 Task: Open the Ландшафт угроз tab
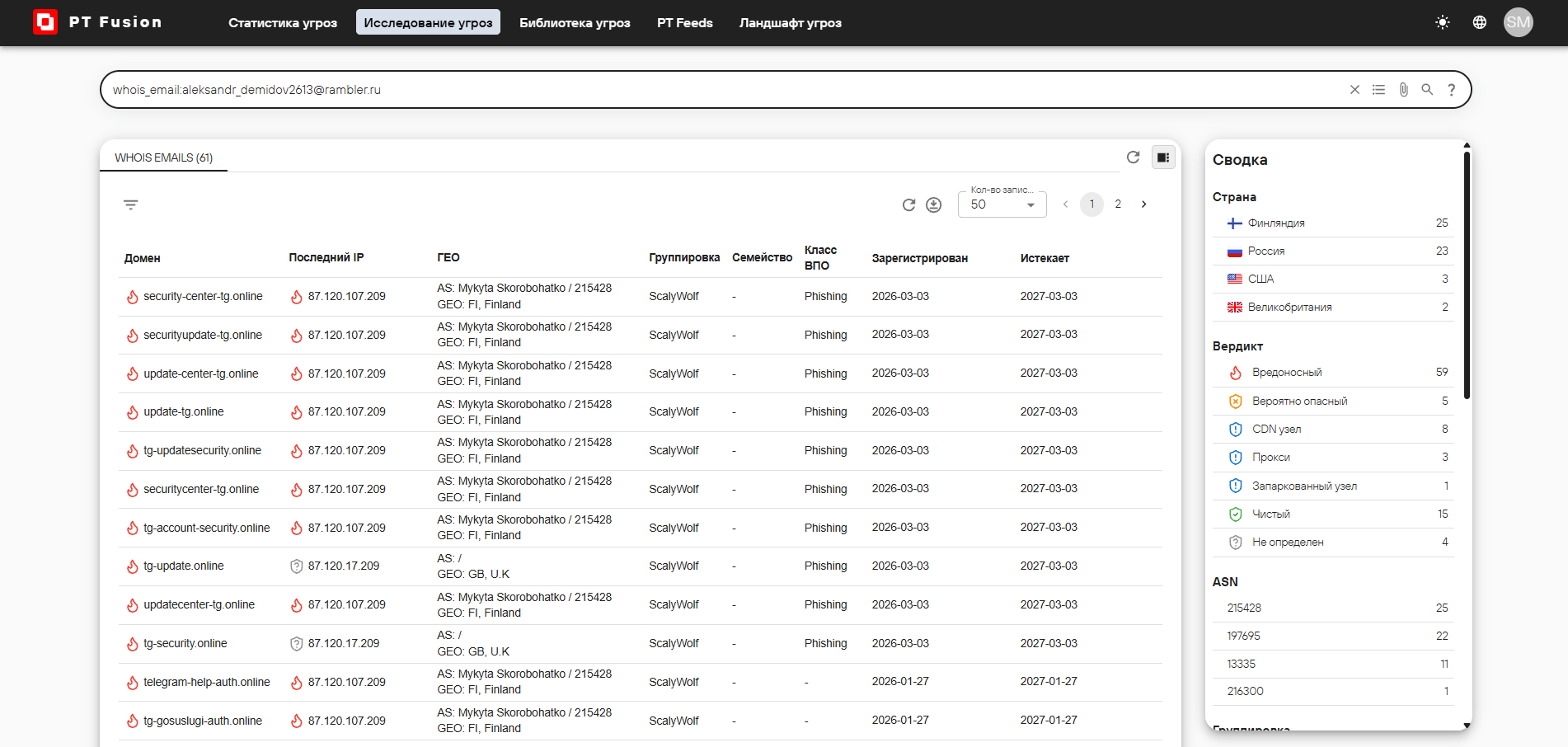click(790, 22)
